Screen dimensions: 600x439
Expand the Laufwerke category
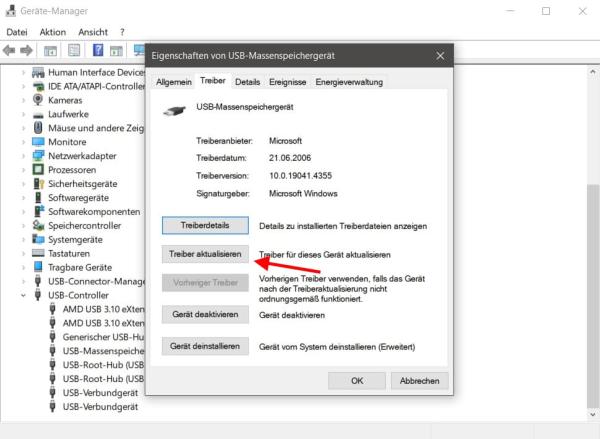tap(24, 114)
